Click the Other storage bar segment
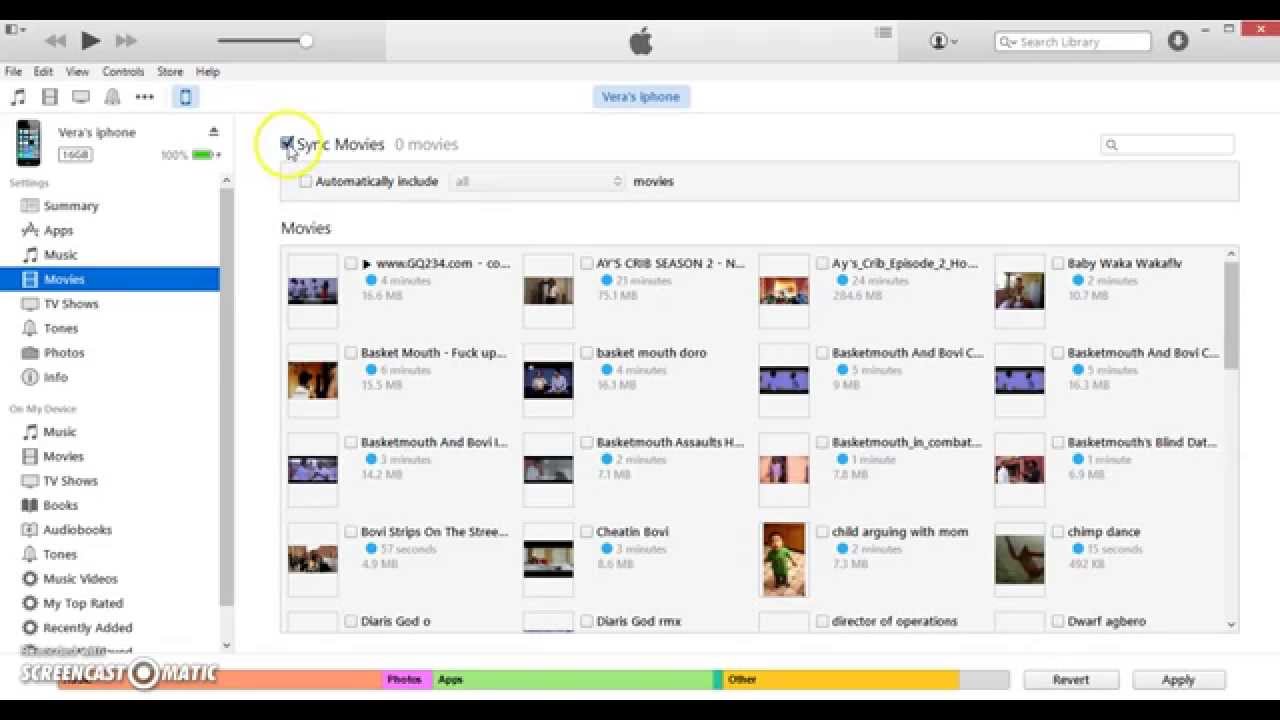The width and height of the screenshot is (1280, 720). pos(841,680)
